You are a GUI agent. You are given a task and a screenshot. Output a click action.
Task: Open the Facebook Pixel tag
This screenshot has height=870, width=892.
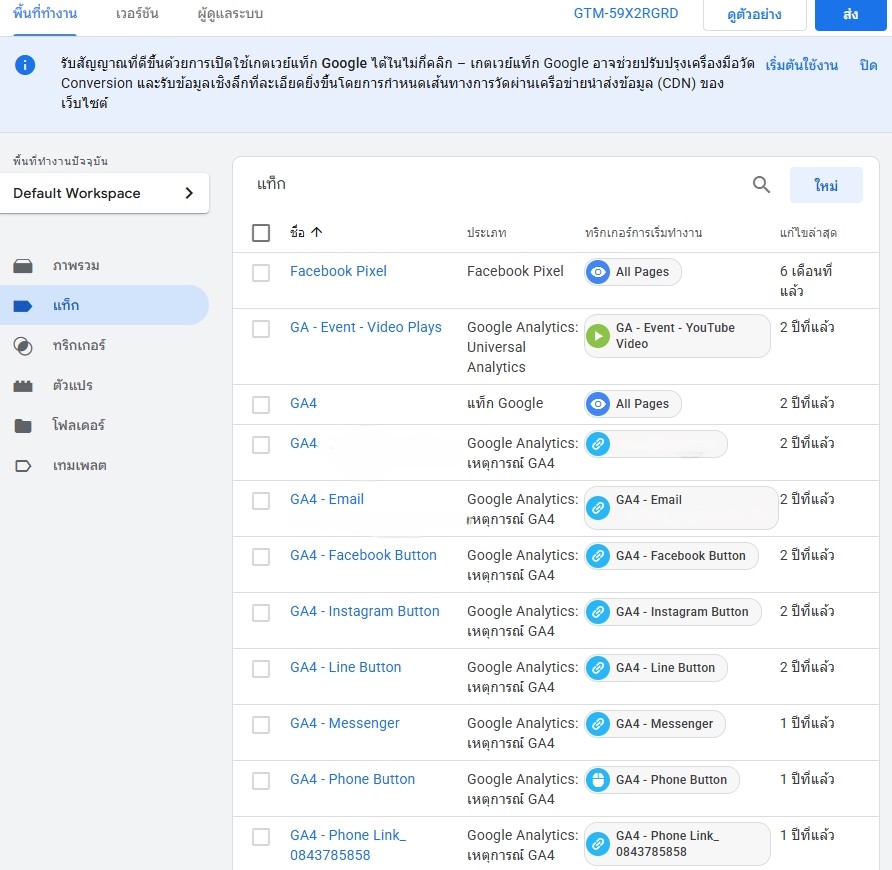[338, 271]
